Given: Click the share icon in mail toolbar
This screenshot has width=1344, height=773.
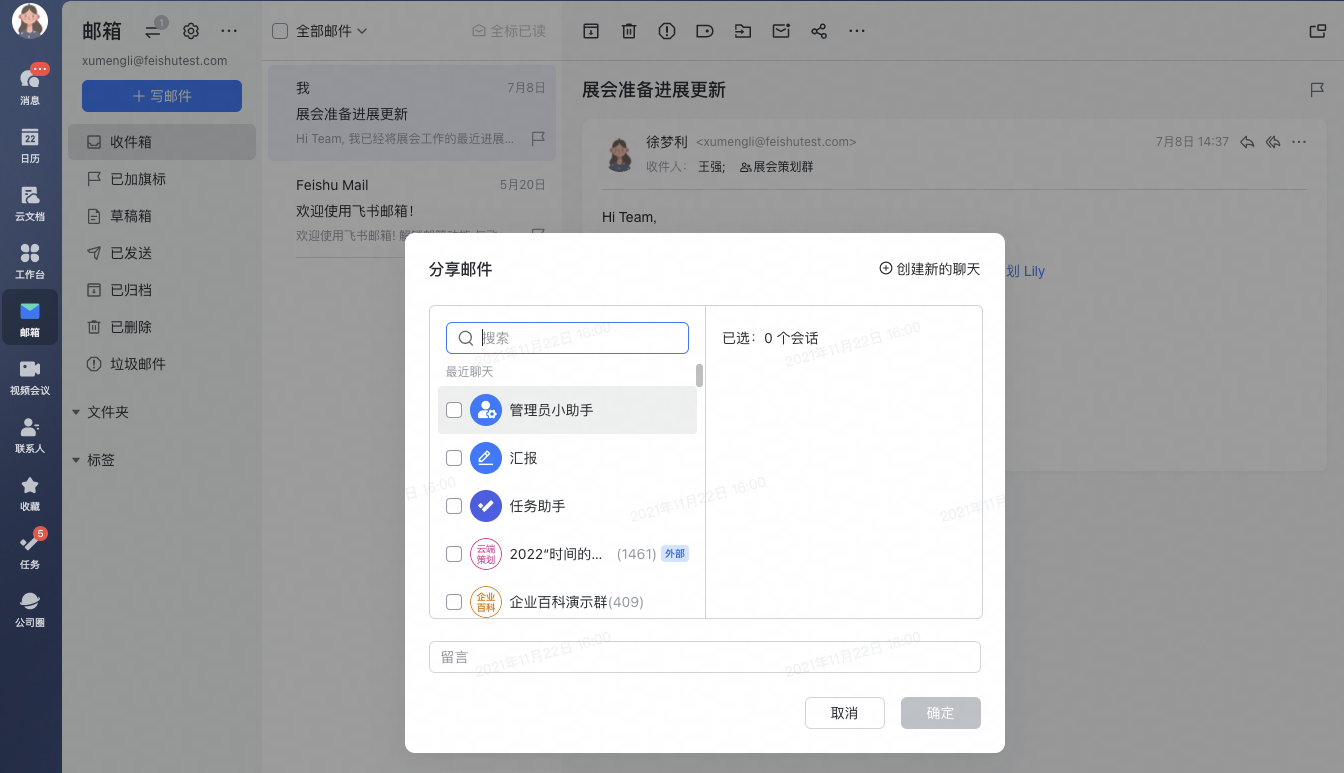Looking at the screenshot, I should (819, 31).
